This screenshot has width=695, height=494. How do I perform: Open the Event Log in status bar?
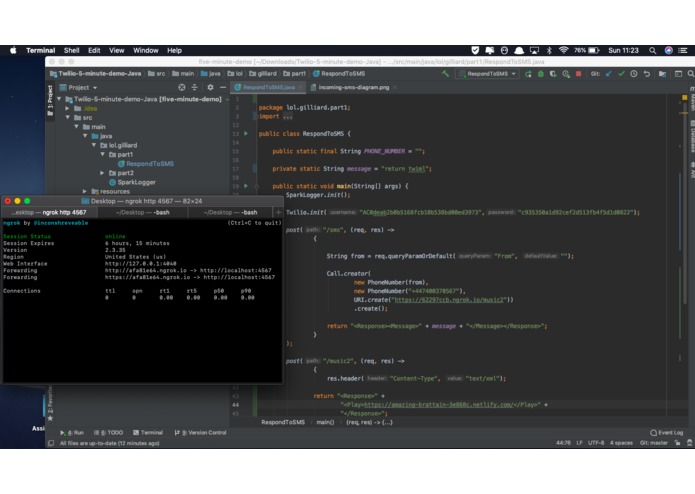click(667, 432)
